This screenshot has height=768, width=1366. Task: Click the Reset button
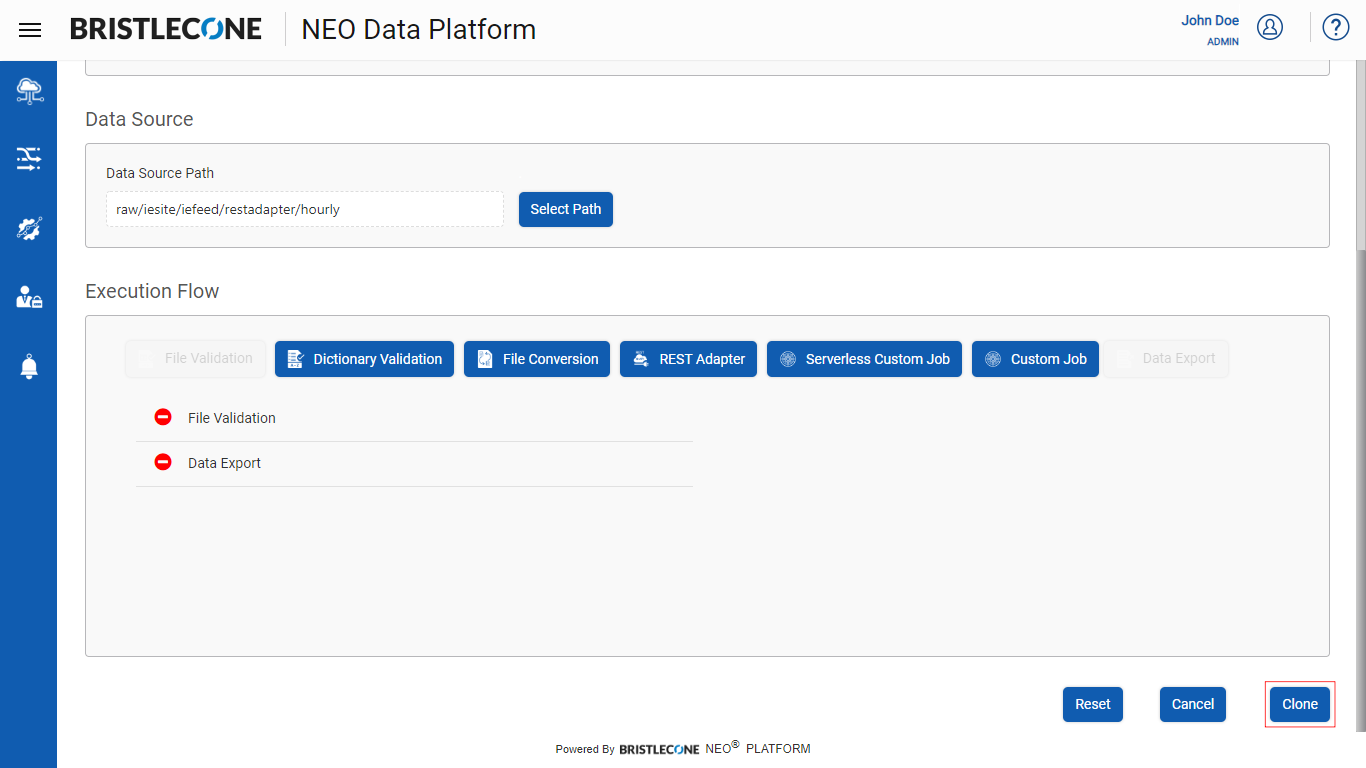[1093, 704]
